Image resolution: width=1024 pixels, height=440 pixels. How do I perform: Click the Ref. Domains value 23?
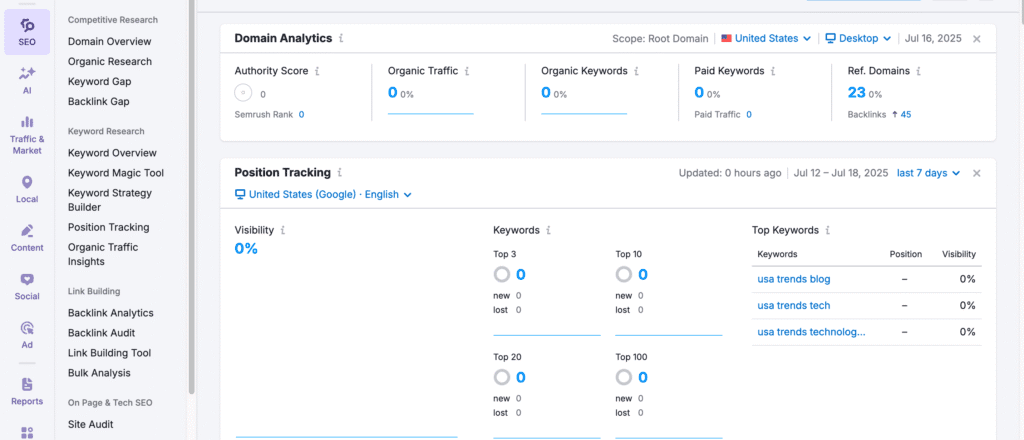click(x=857, y=93)
